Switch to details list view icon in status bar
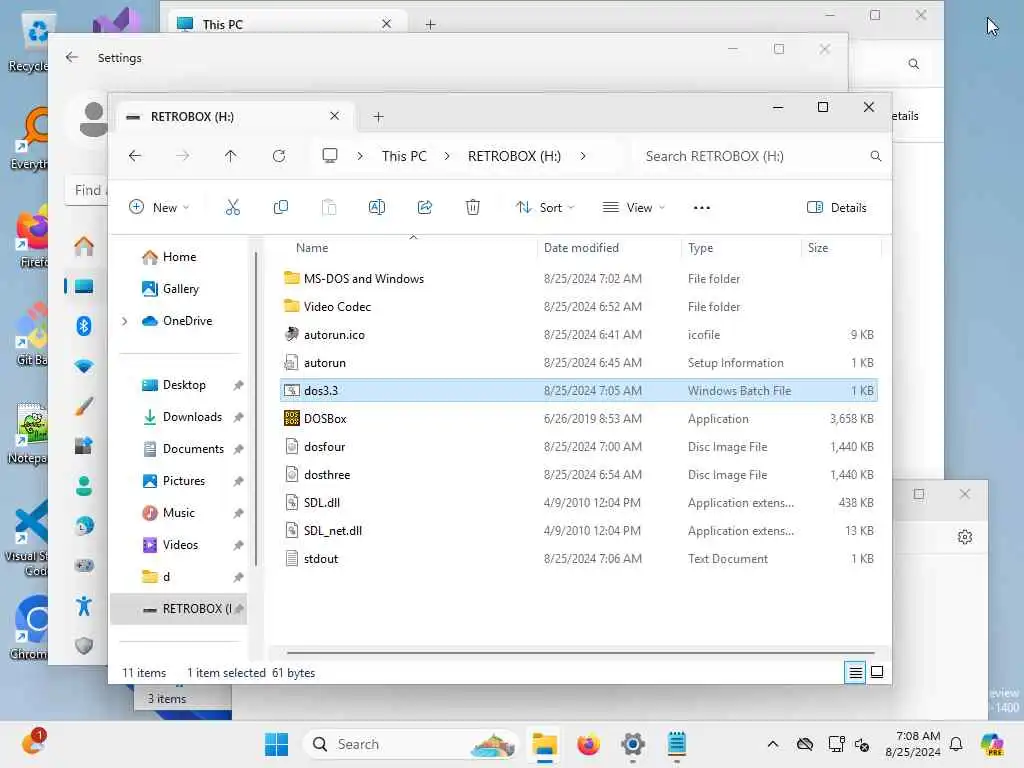1024x768 pixels. click(x=855, y=672)
